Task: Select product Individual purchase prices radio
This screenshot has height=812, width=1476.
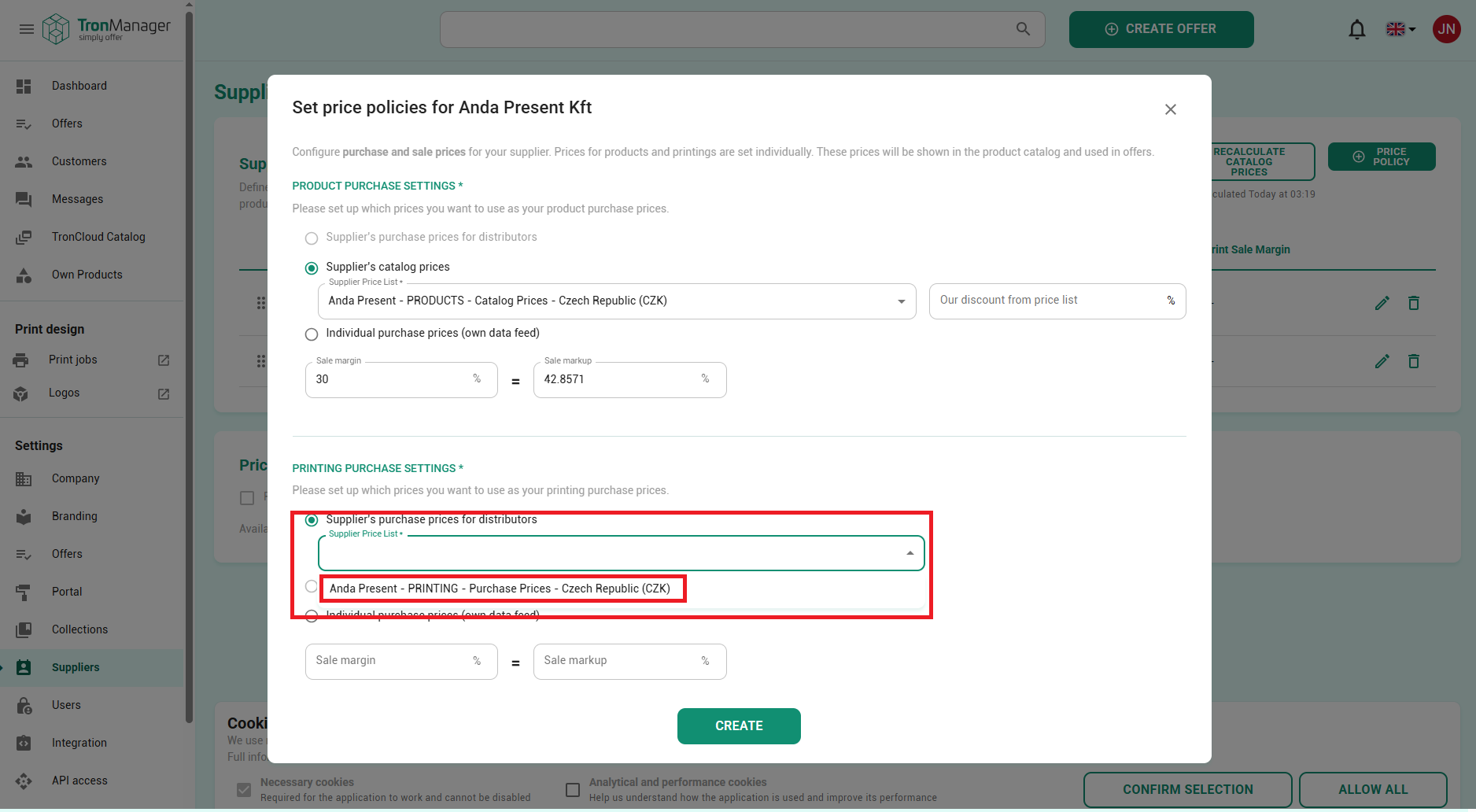Action: point(312,334)
